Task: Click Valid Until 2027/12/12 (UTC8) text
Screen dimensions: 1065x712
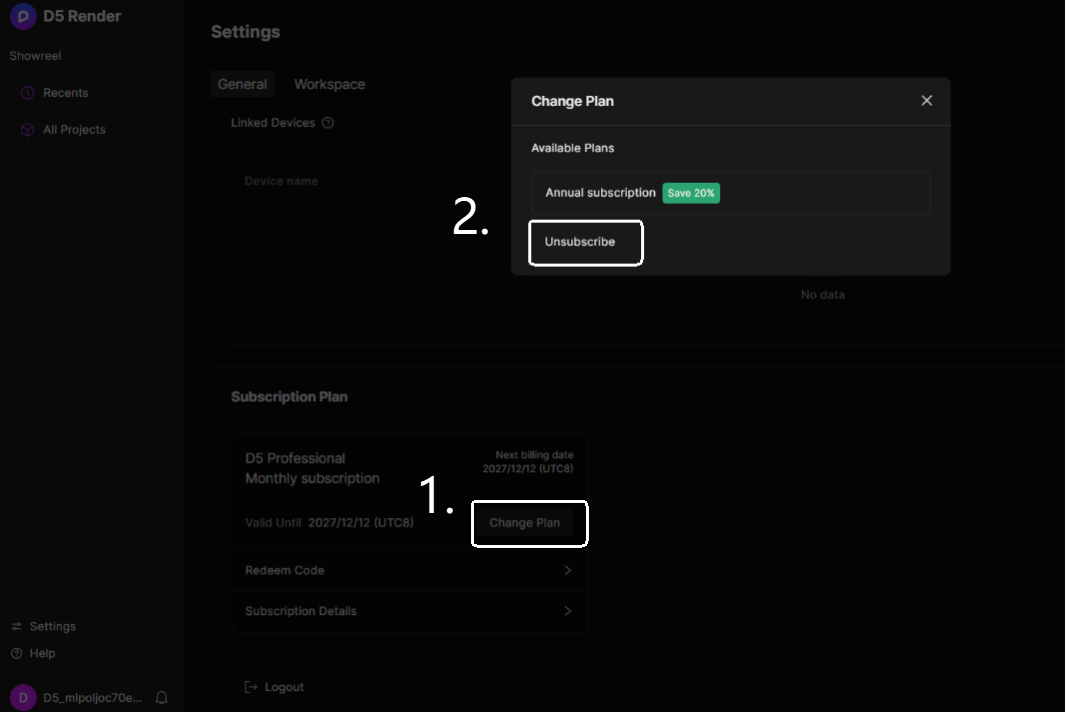Action: 329,523
